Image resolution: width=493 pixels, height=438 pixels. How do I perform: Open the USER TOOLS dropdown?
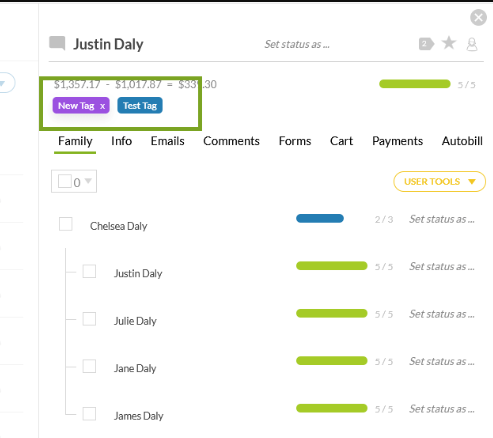click(439, 181)
